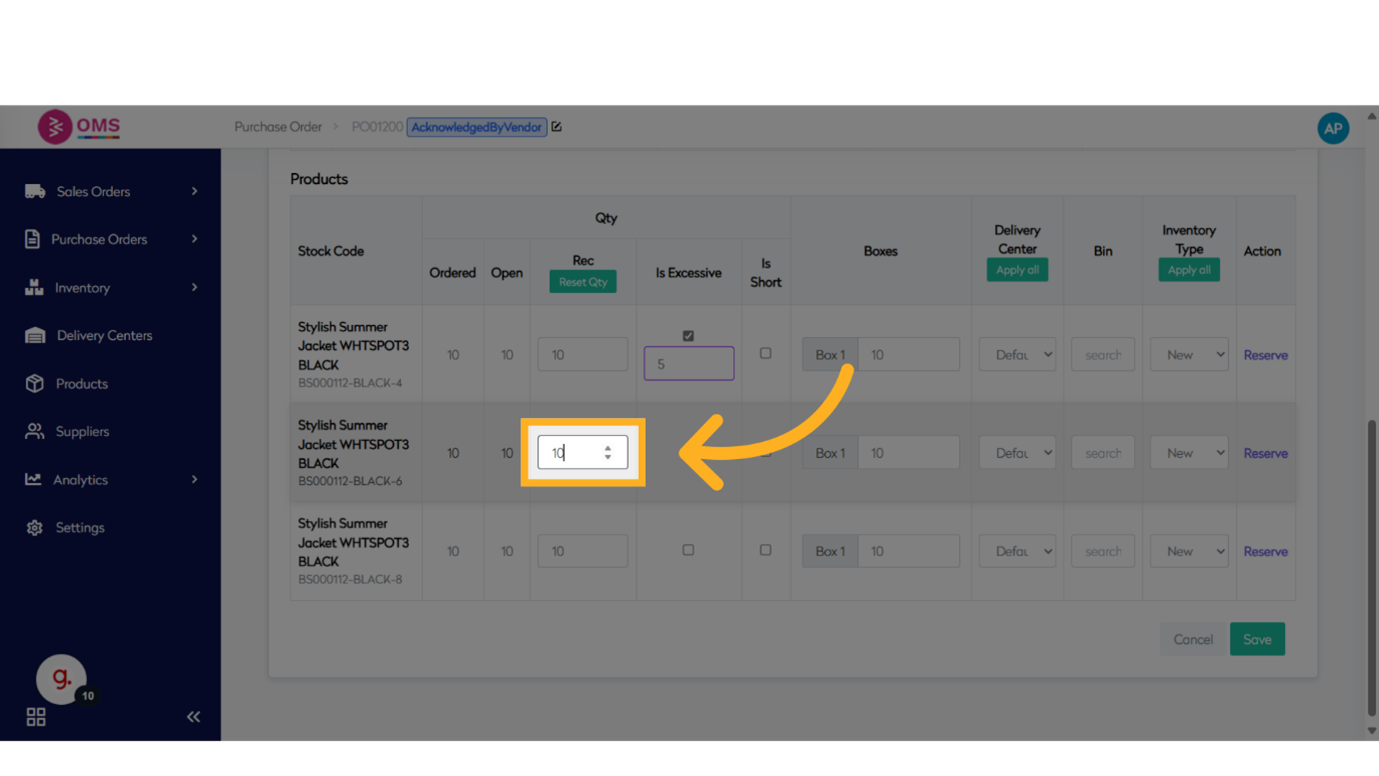
Task: Click the Save button
Action: pyautogui.click(x=1257, y=640)
